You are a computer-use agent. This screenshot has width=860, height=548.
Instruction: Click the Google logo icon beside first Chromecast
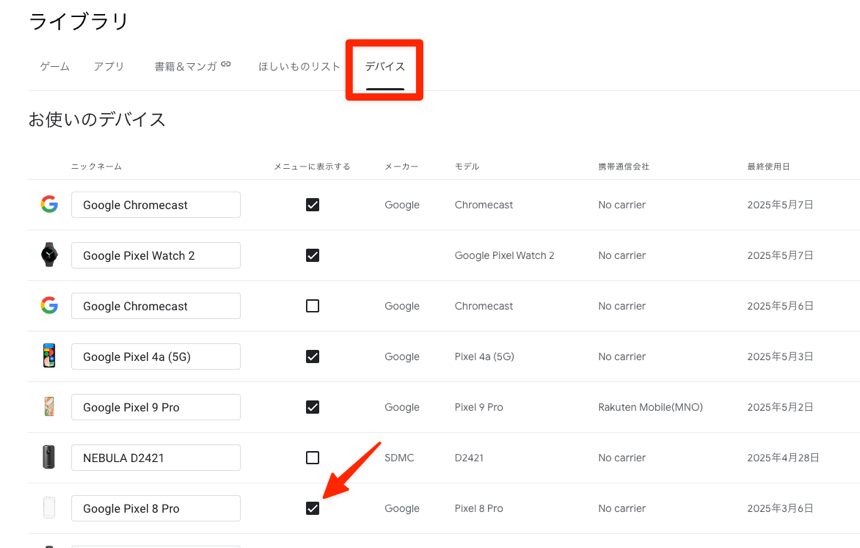pyautogui.click(x=49, y=205)
